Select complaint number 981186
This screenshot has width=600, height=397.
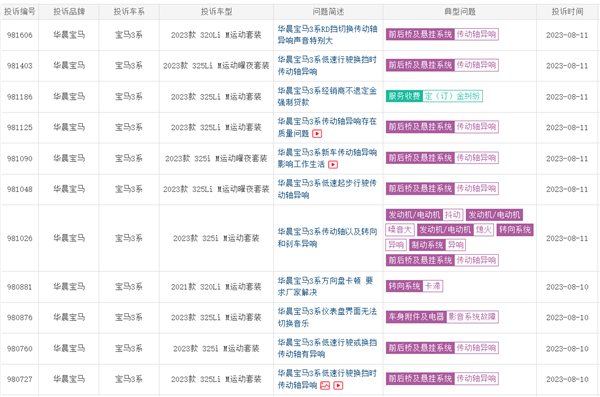[20, 97]
